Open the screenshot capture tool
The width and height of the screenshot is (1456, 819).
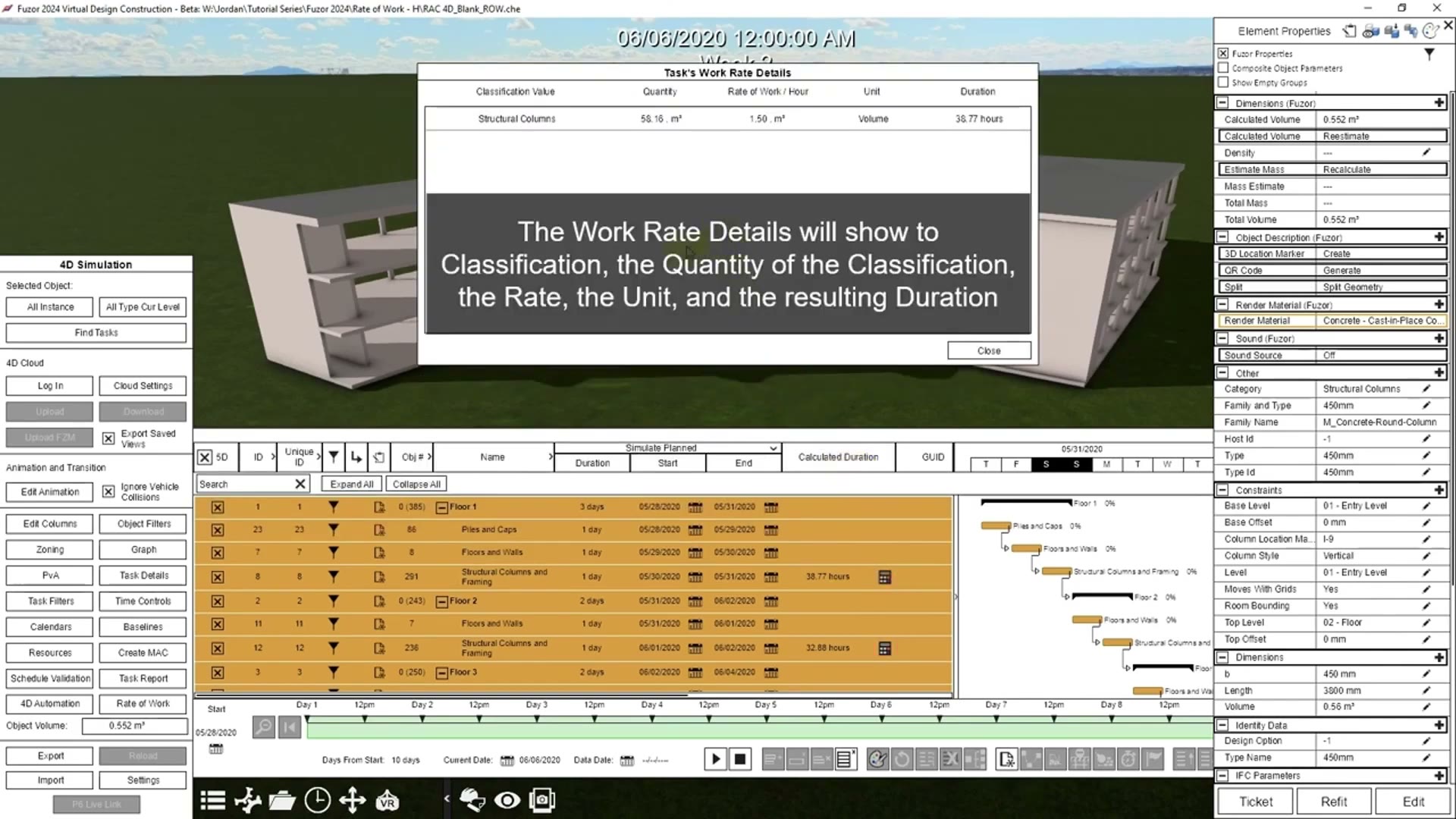tap(542, 800)
